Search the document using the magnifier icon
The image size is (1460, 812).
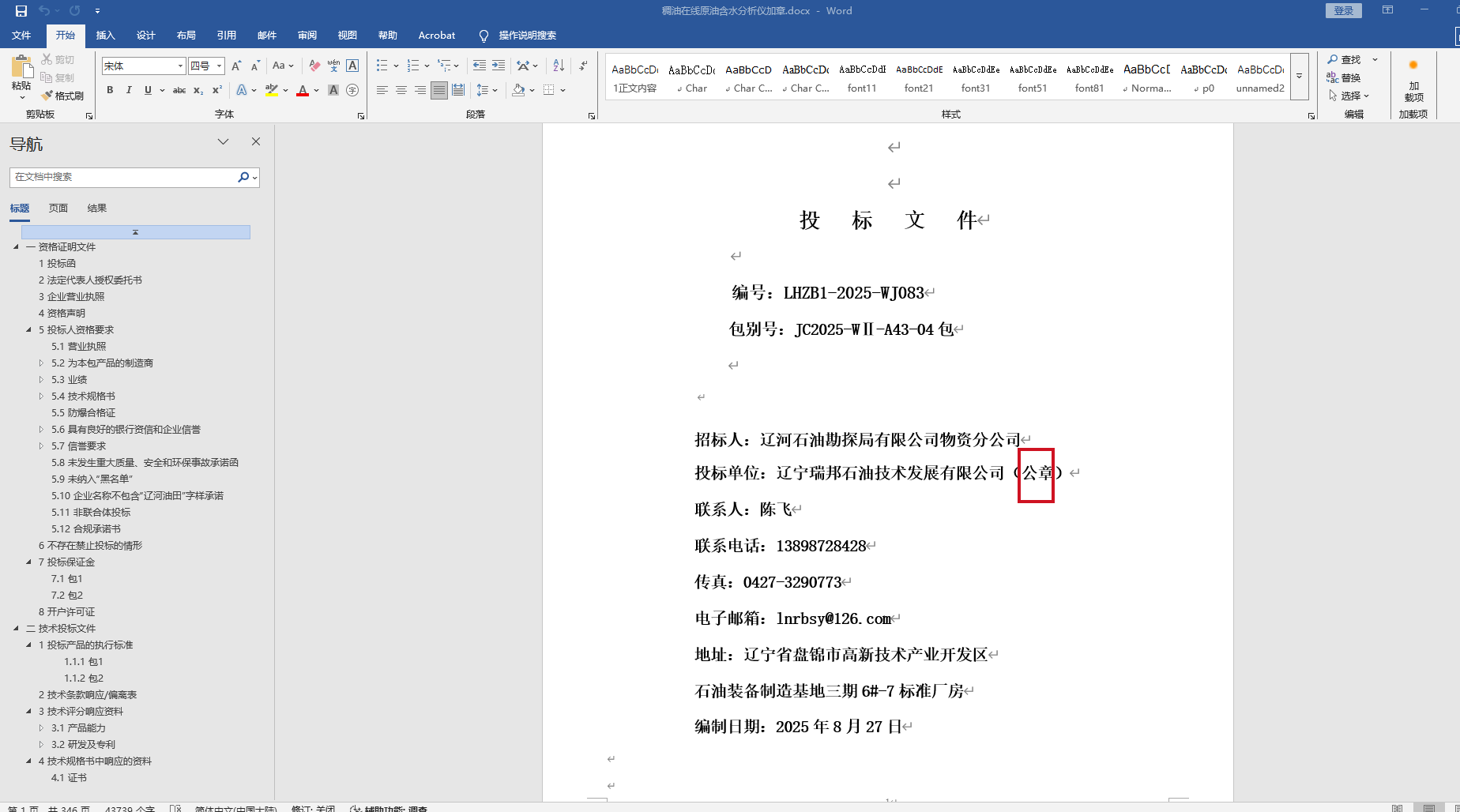(x=243, y=178)
